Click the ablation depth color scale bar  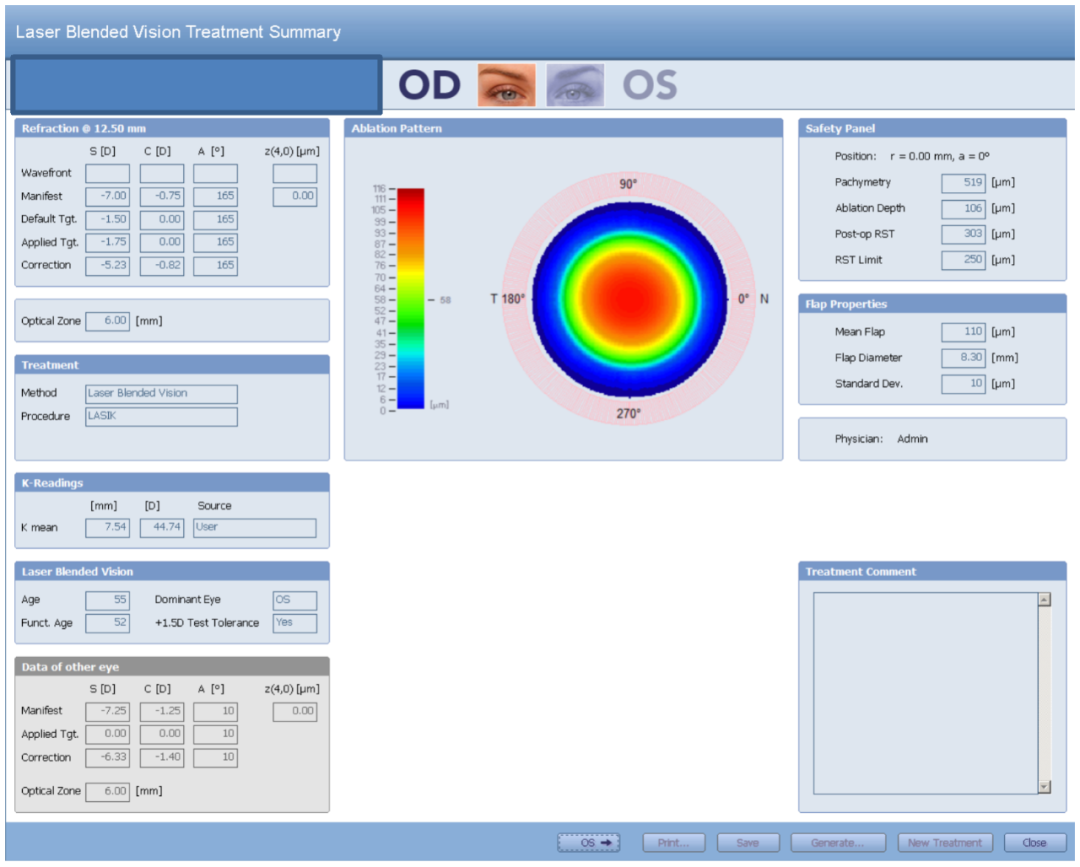click(411, 298)
